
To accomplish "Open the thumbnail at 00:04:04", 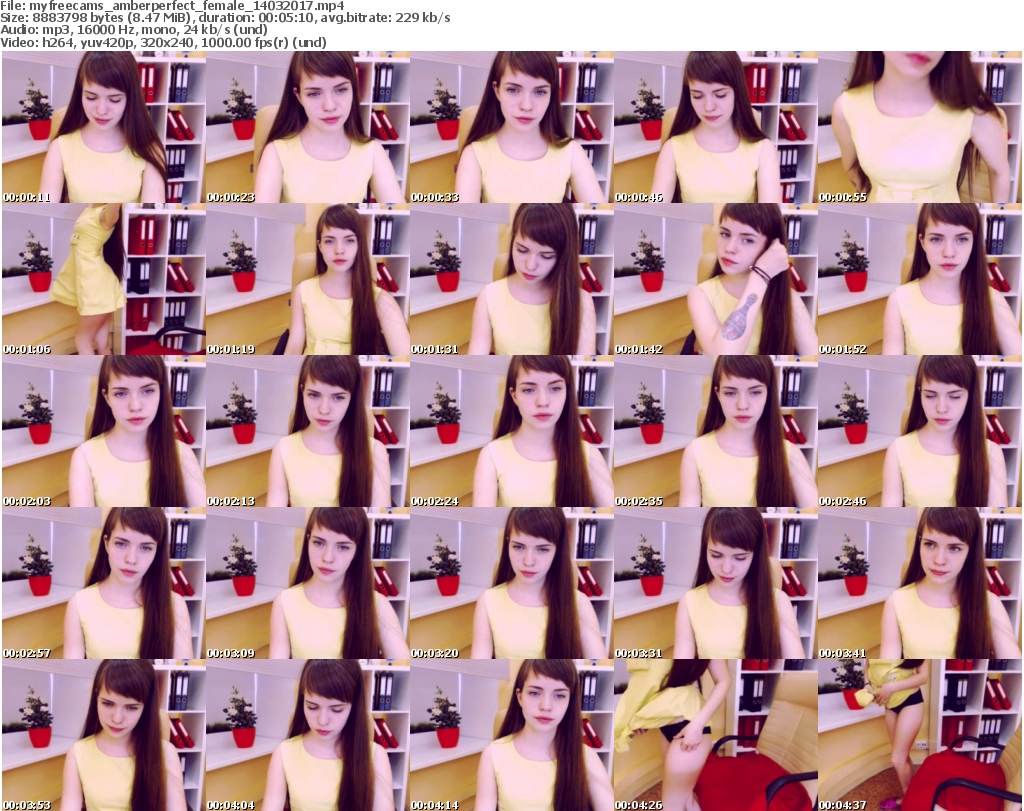I will point(308,735).
